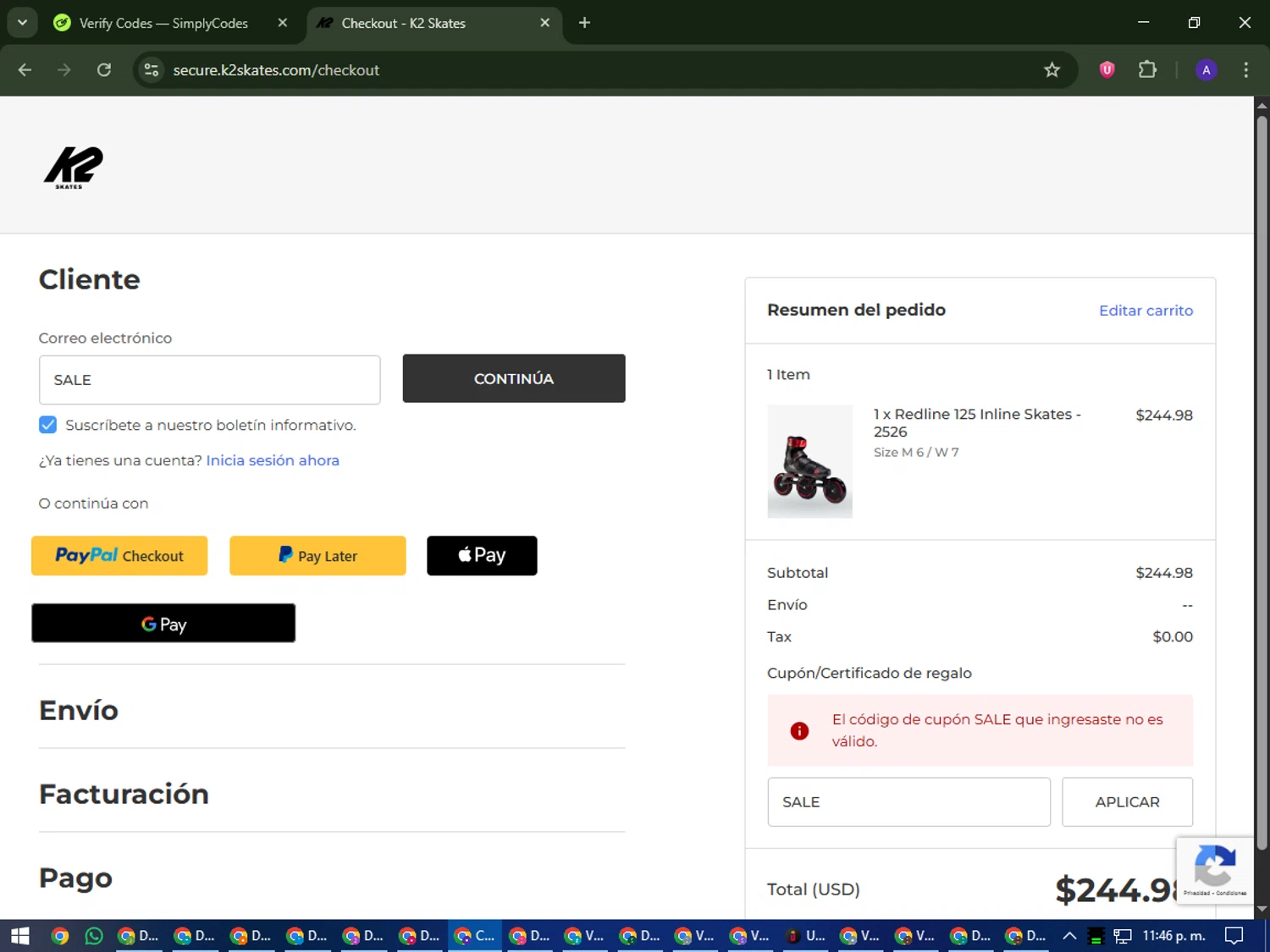Click the Size M 6 / W 7 text
This screenshot has height=952, width=1270.
coord(916,453)
